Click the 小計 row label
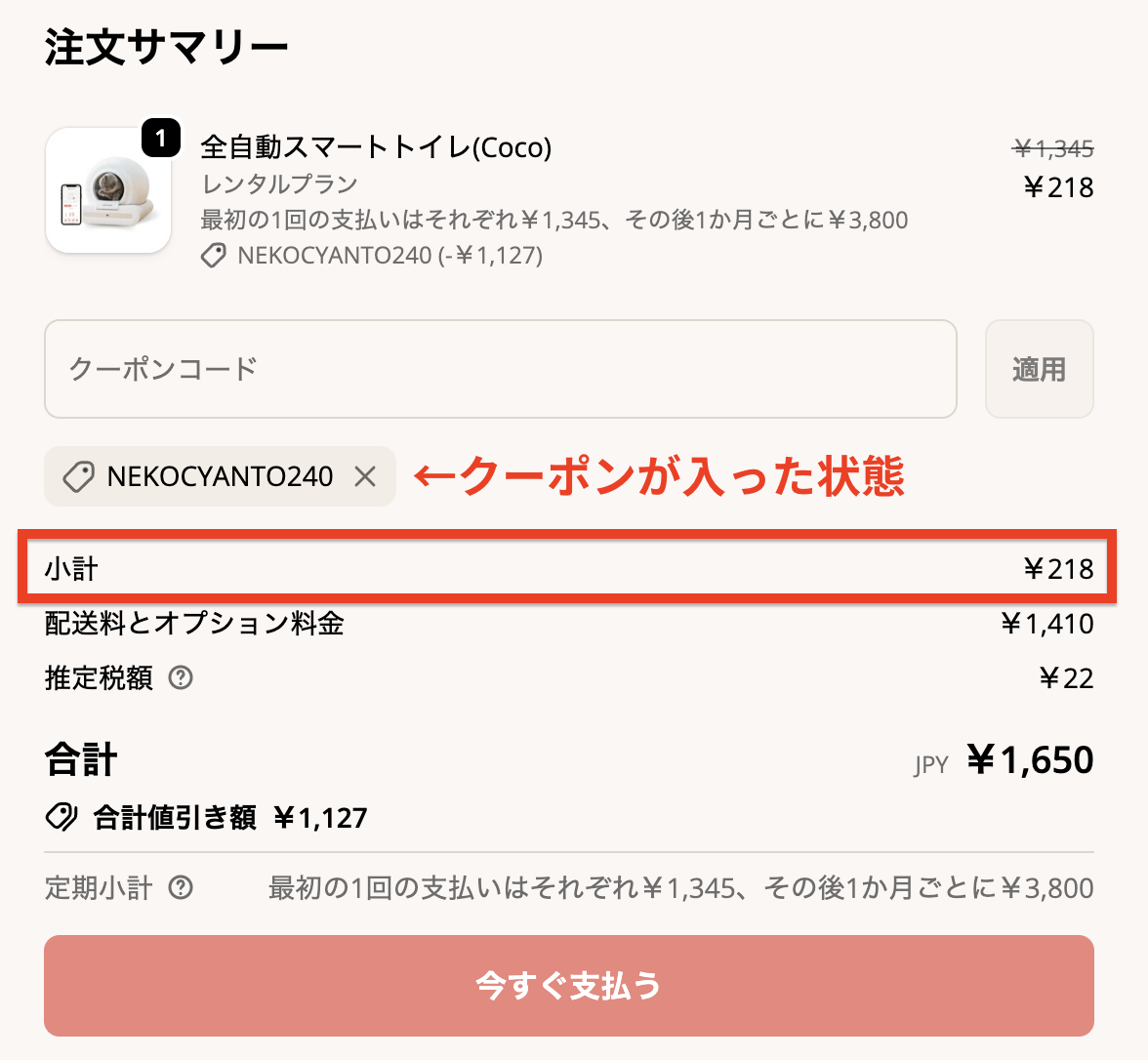 [71, 569]
